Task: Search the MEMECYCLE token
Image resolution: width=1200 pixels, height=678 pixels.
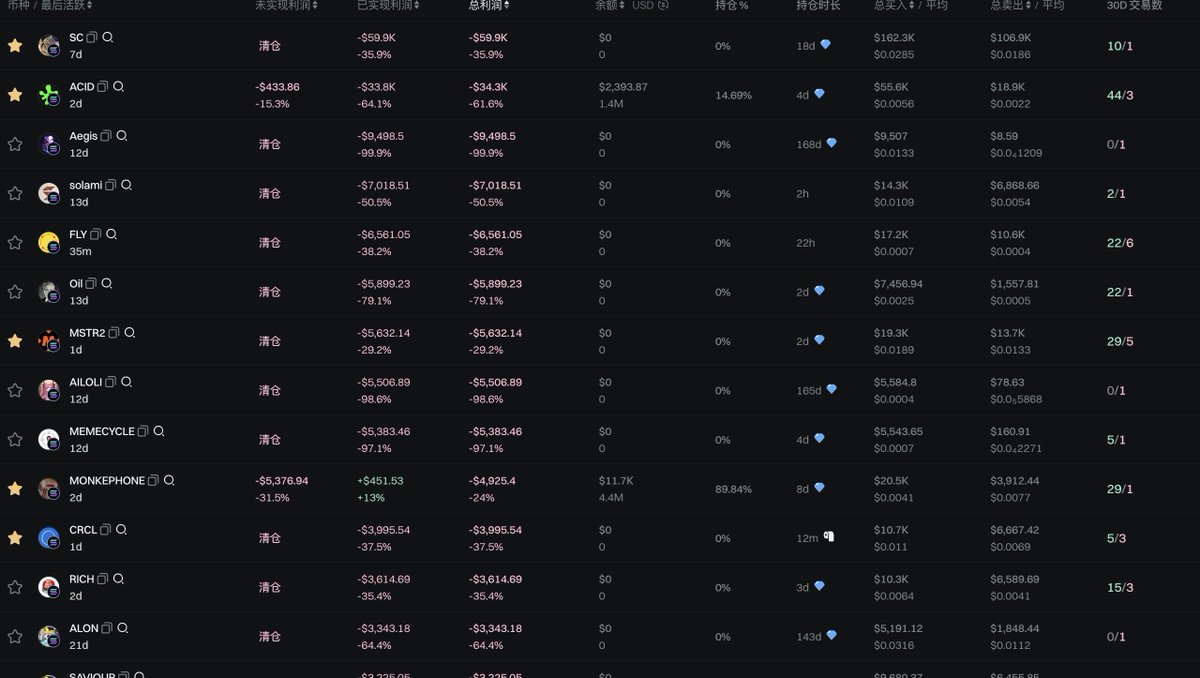Action: click(158, 431)
